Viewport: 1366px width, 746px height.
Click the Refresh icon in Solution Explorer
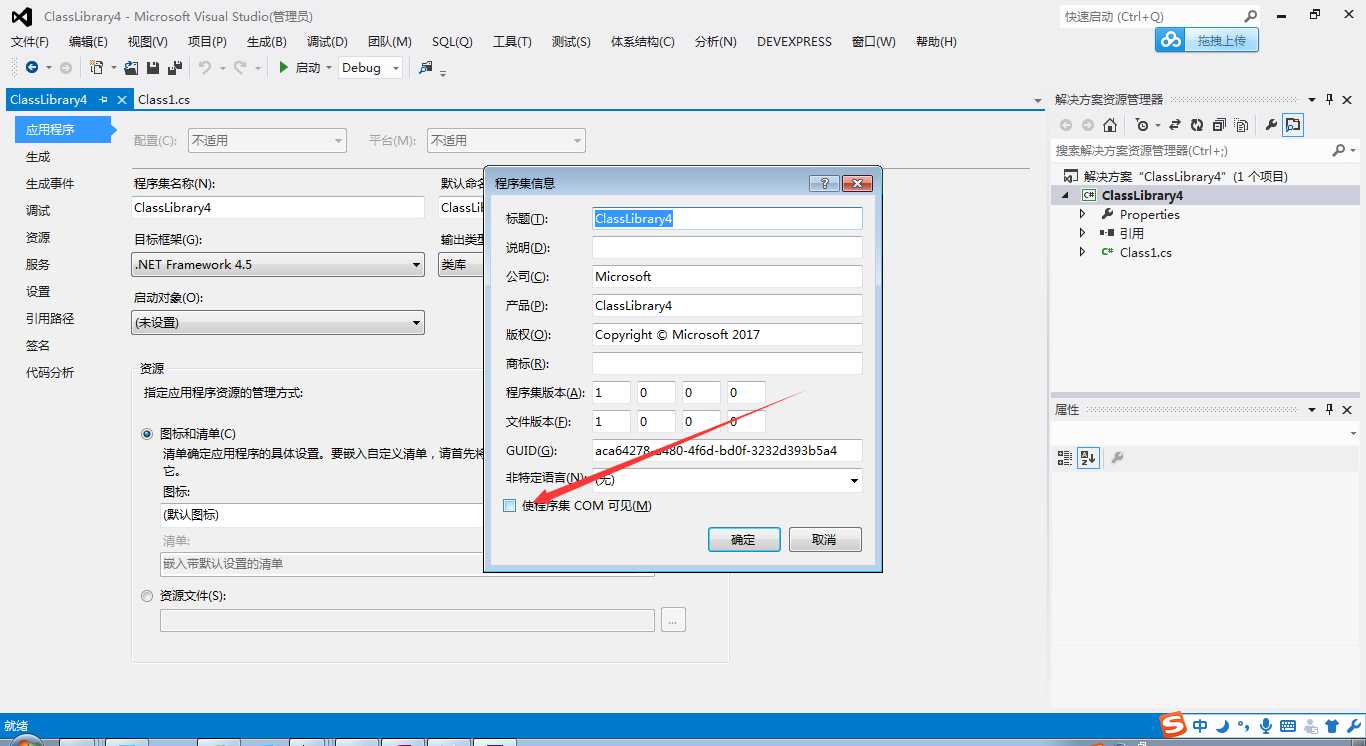1197,125
